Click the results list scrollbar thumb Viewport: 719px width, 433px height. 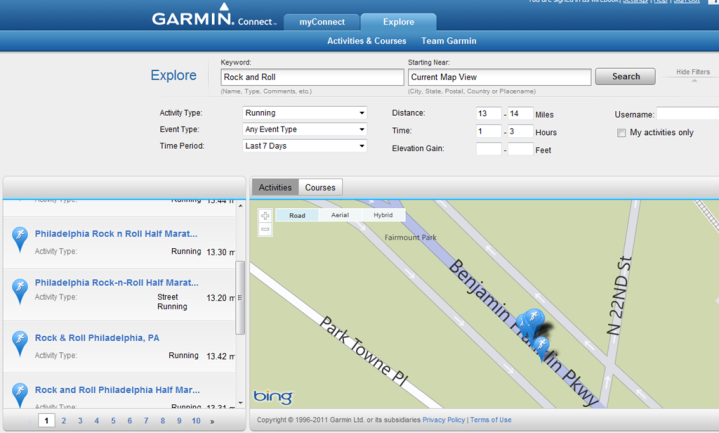[240, 298]
